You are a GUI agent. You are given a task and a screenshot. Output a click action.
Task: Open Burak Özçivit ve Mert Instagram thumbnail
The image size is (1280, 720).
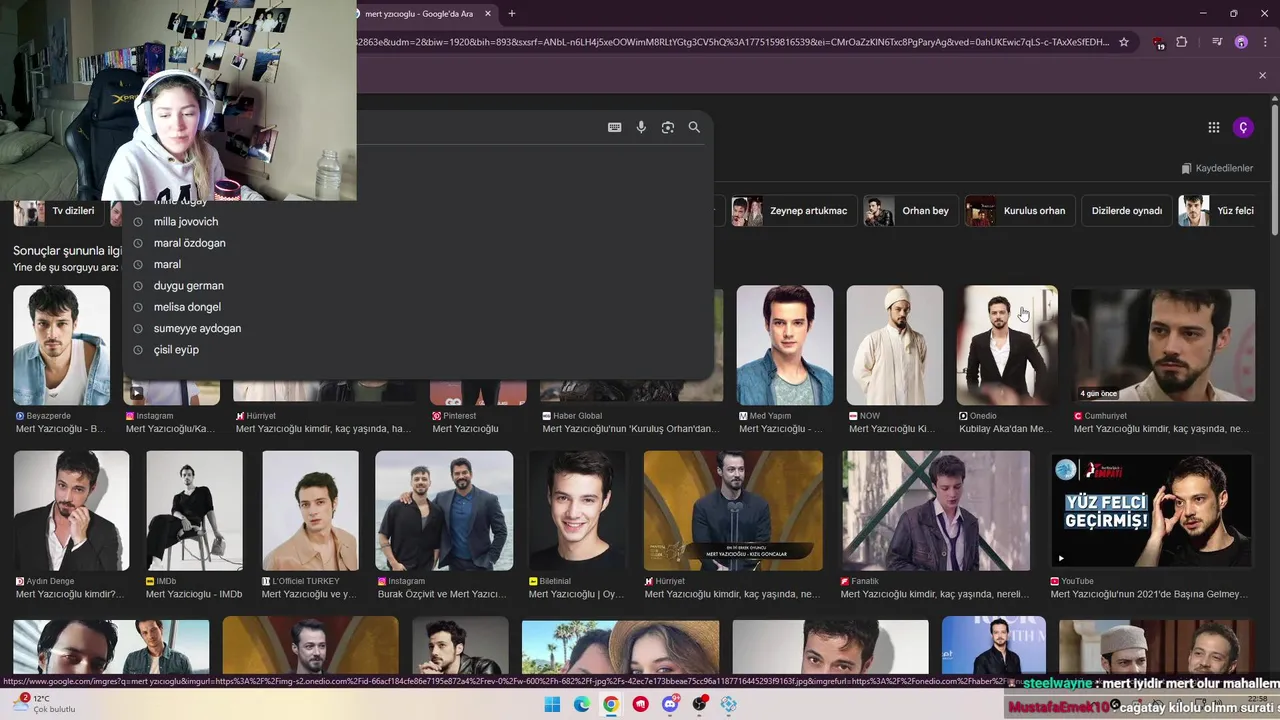(444, 511)
